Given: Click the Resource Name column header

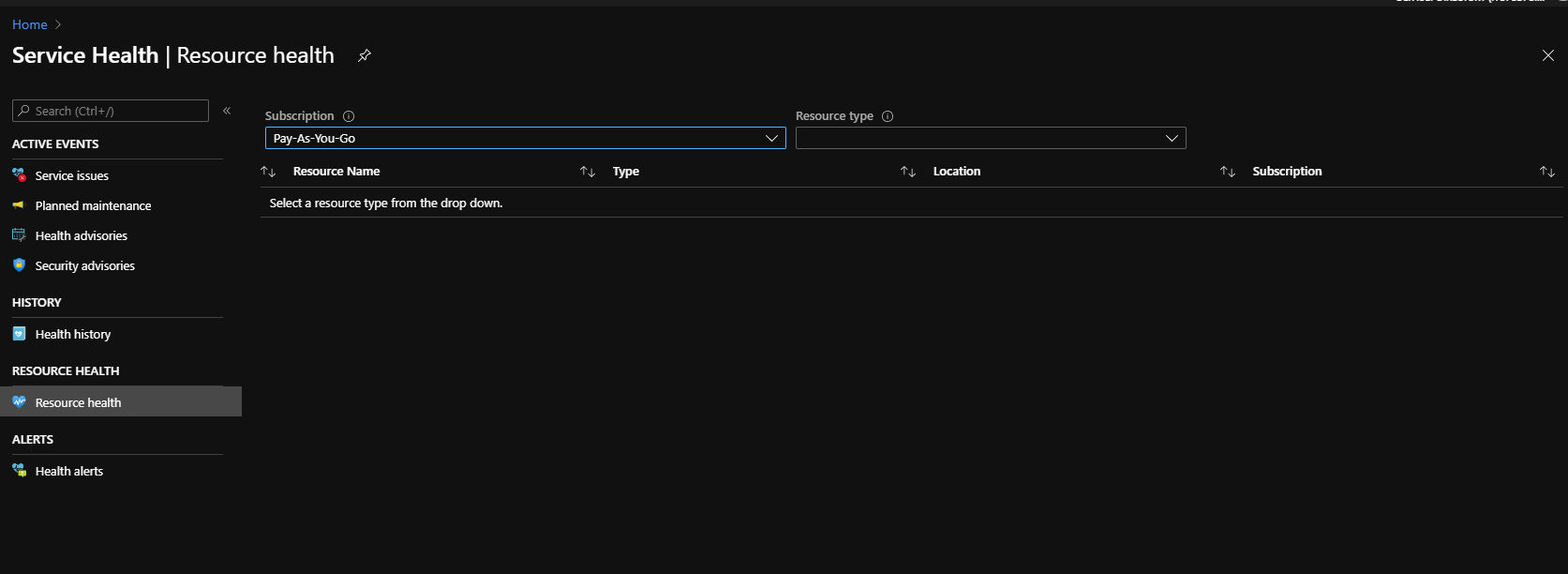Looking at the screenshot, I should coord(336,172).
